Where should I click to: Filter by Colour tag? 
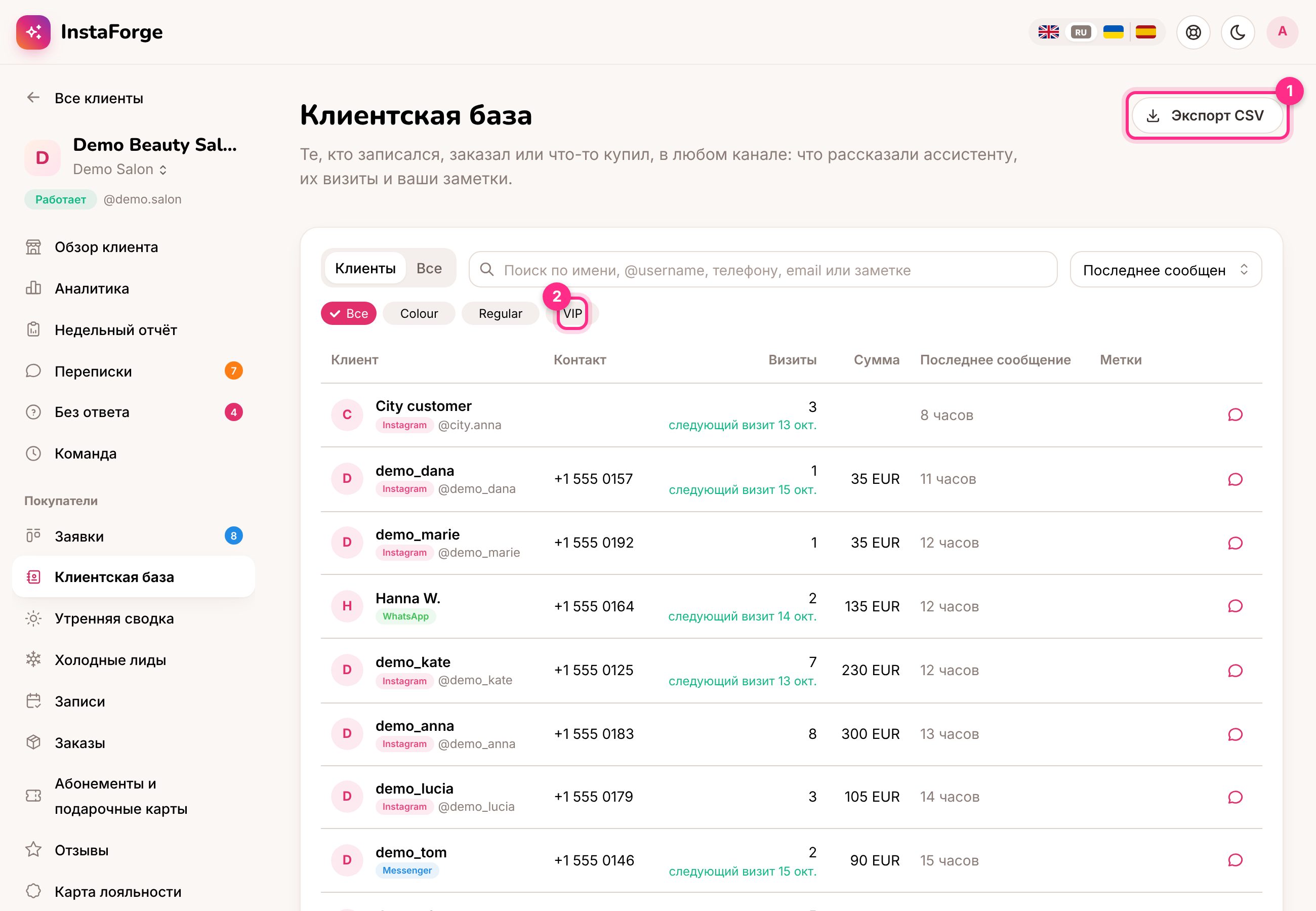(419, 314)
